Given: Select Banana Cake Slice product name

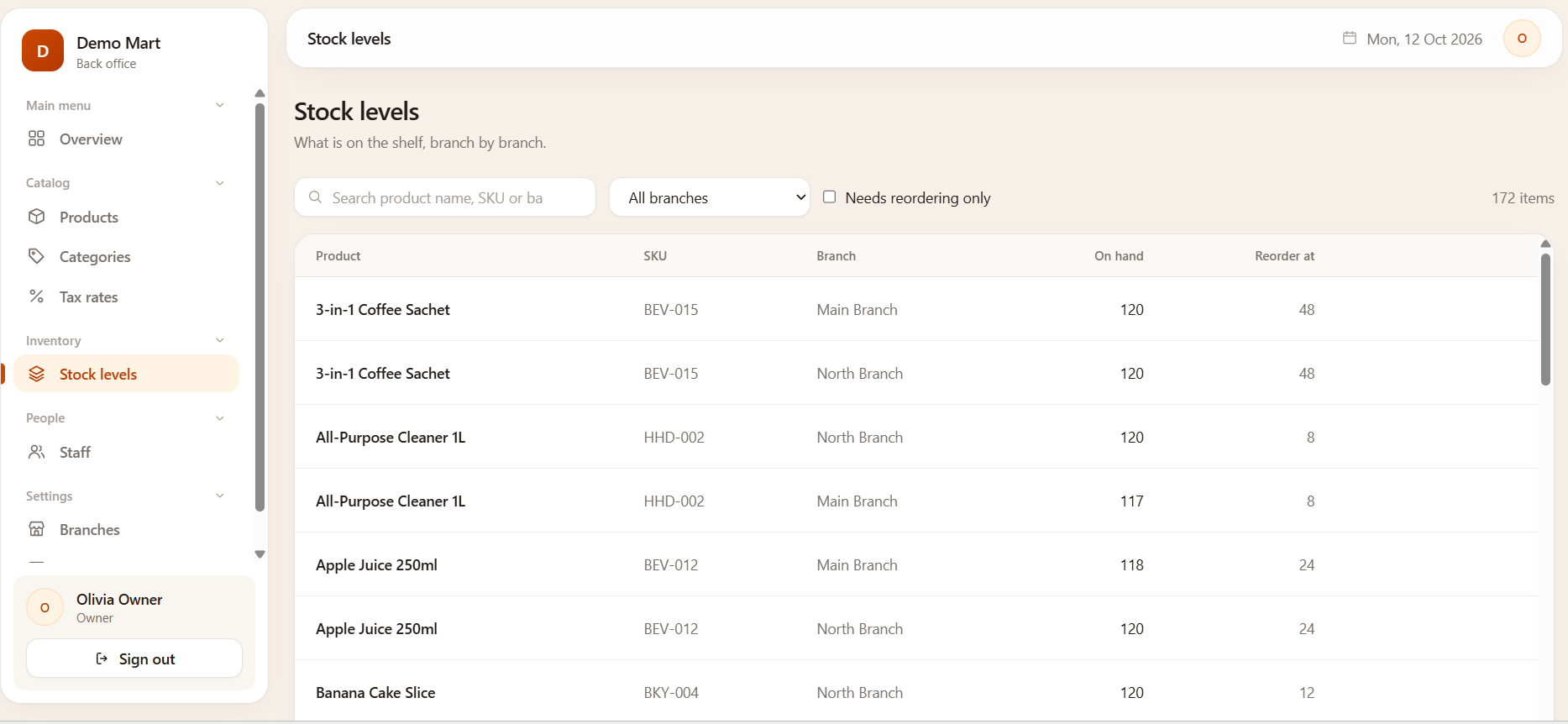Looking at the screenshot, I should coord(375,692).
